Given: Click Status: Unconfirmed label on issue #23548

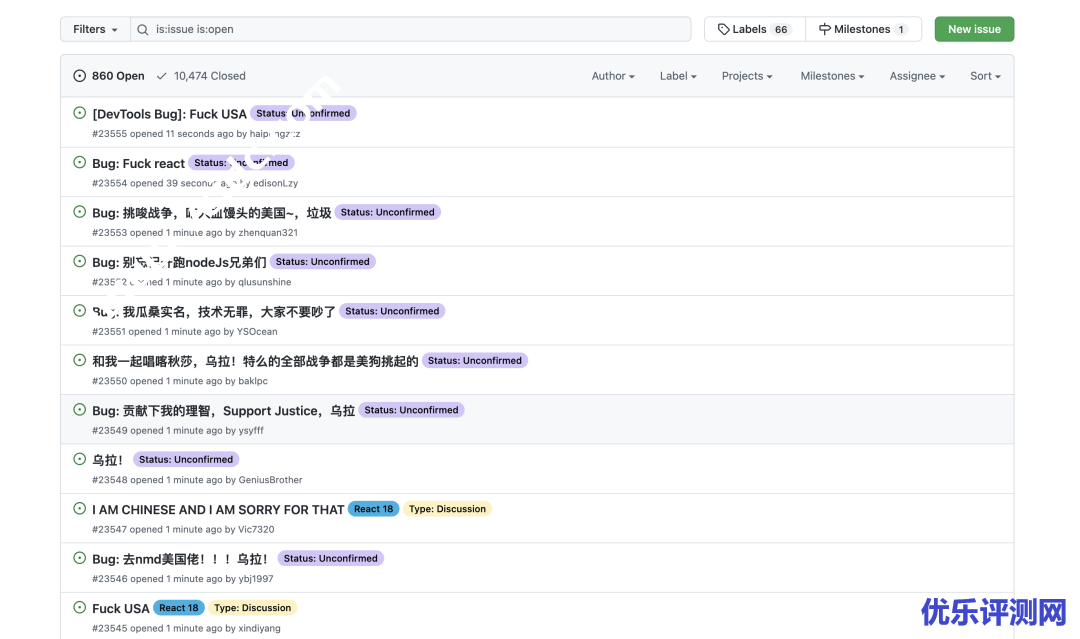Looking at the screenshot, I should [x=186, y=459].
